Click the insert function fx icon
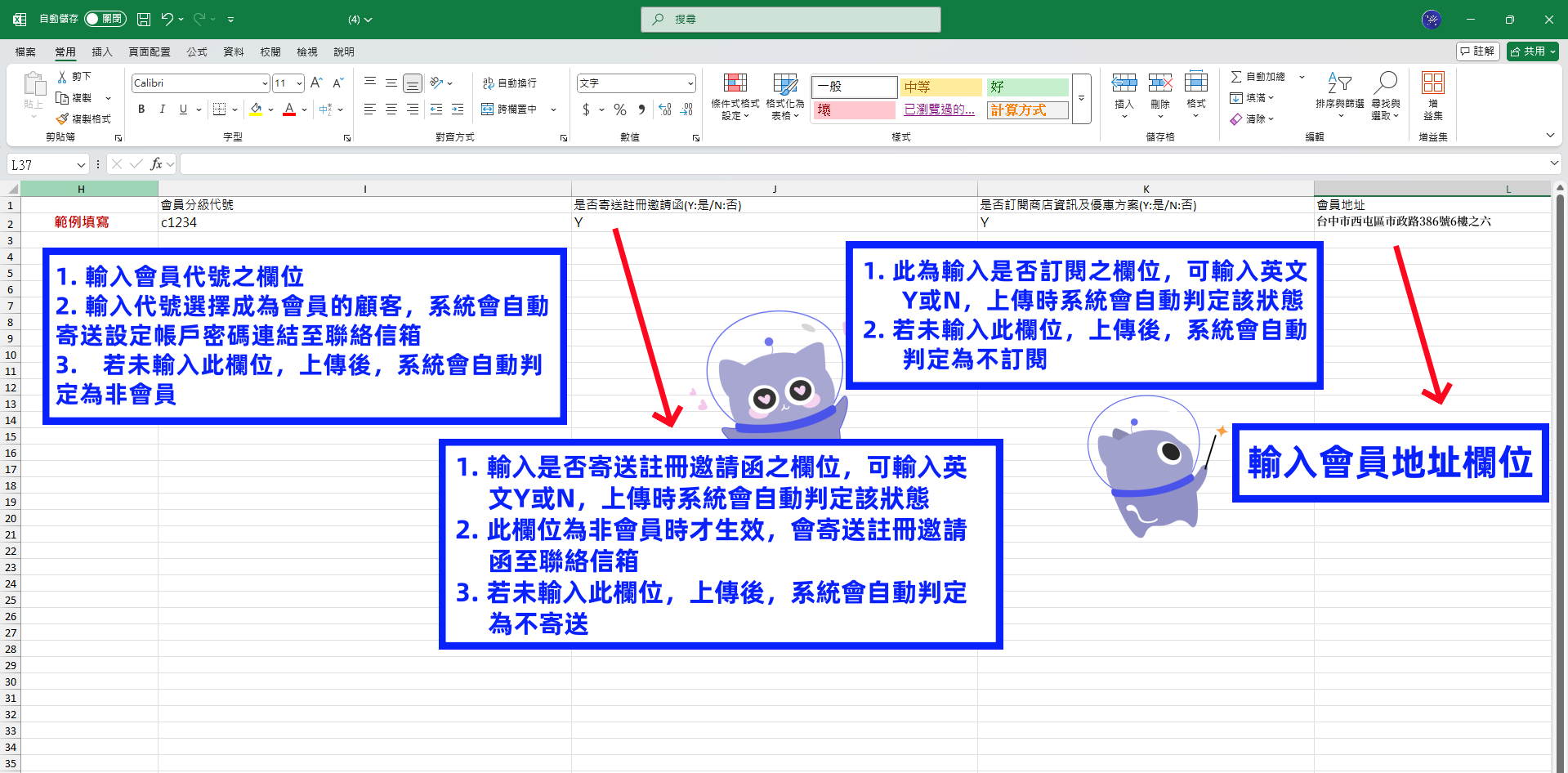1568x773 pixels. click(157, 164)
